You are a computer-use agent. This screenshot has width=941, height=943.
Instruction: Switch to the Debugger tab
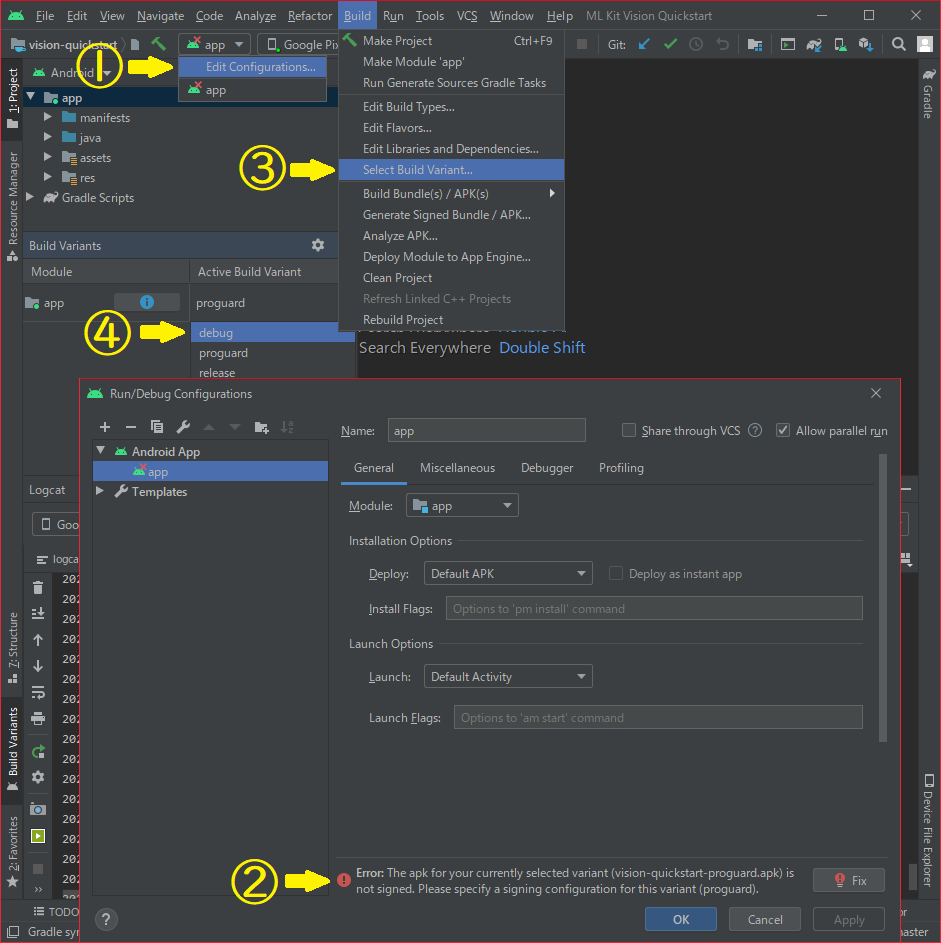click(547, 468)
